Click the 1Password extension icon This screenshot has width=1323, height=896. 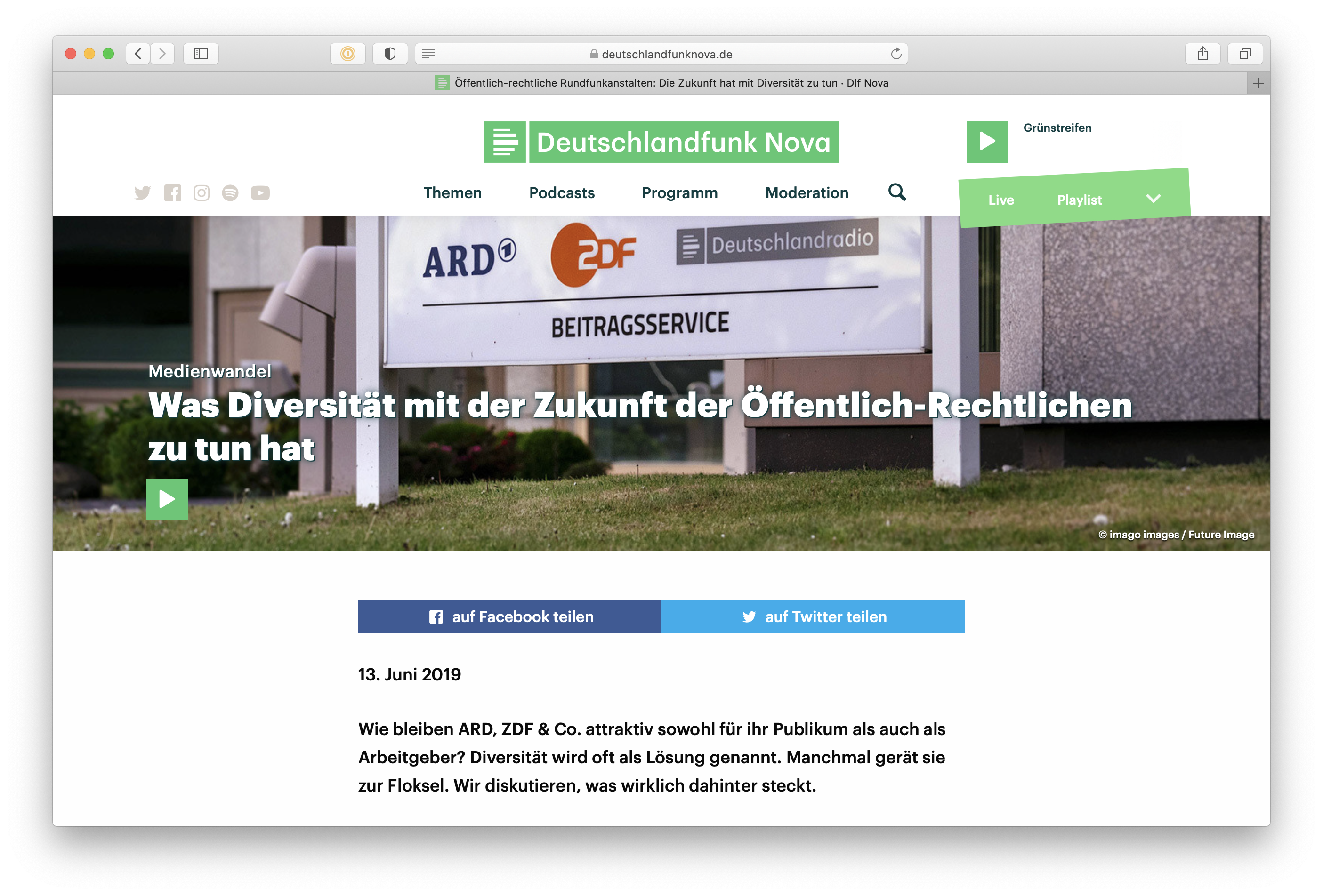point(348,54)
